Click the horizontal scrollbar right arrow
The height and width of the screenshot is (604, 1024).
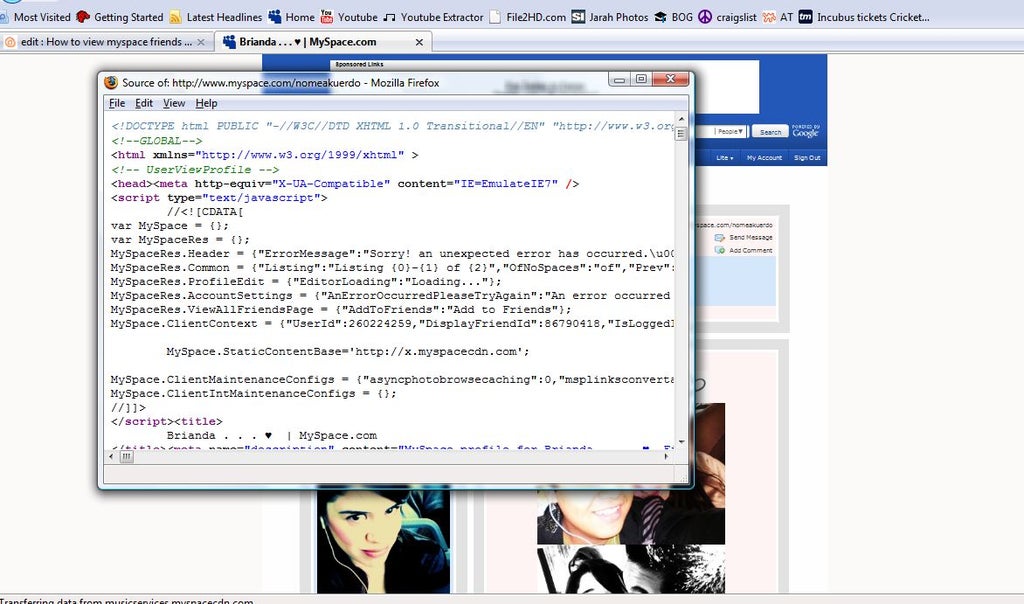(666, 456)
